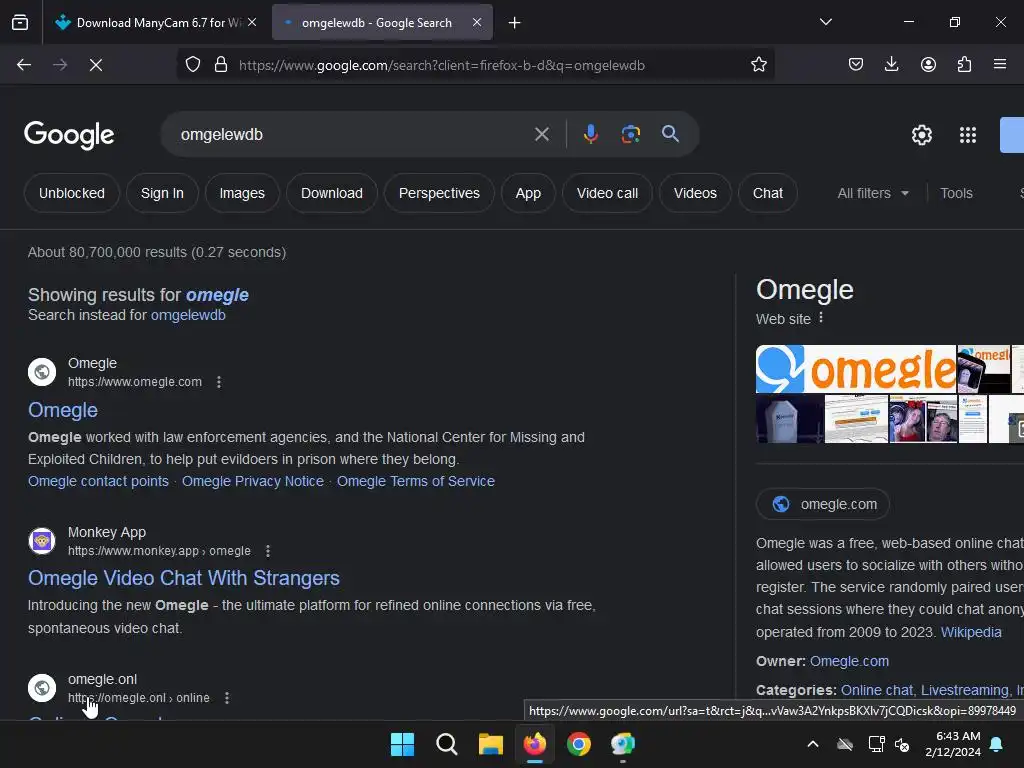Apply the Video call filter
Image resolution: width=1024 pixels, height=768 pixels.
tap(607, 193)
